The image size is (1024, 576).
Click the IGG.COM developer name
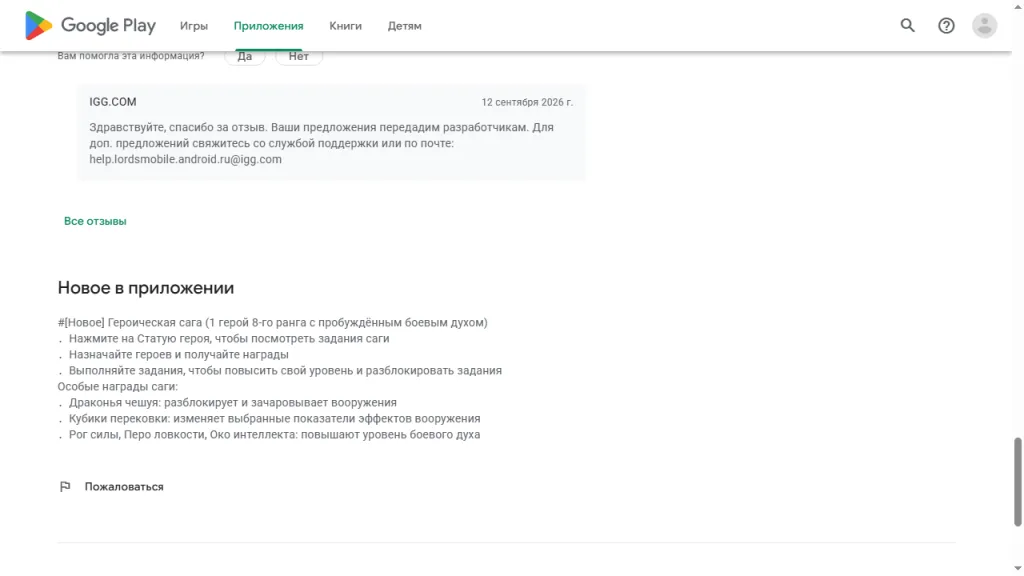[113, 102]
